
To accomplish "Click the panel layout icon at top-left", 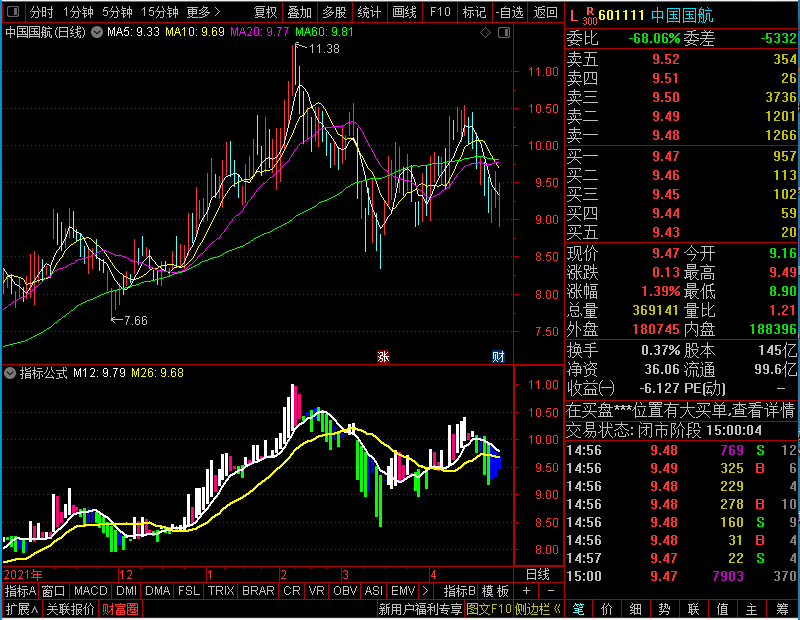I will click(x=13, y=11).
